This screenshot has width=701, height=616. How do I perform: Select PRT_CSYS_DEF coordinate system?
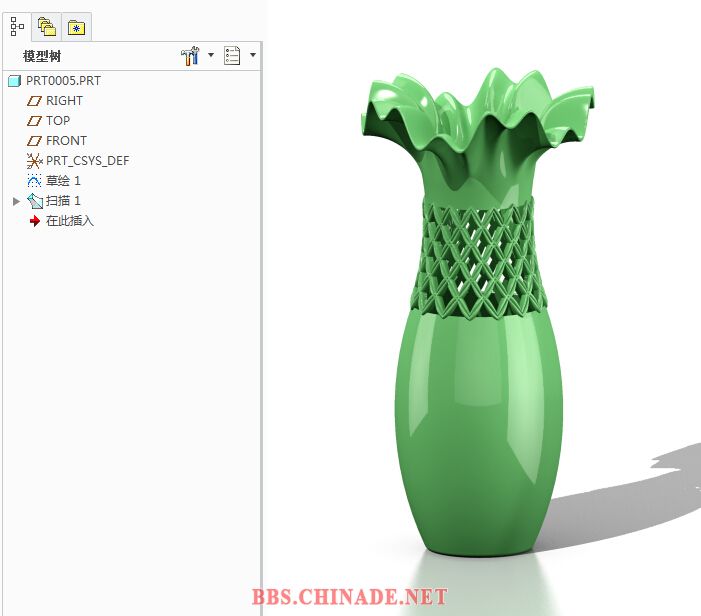tap(88, 160)
